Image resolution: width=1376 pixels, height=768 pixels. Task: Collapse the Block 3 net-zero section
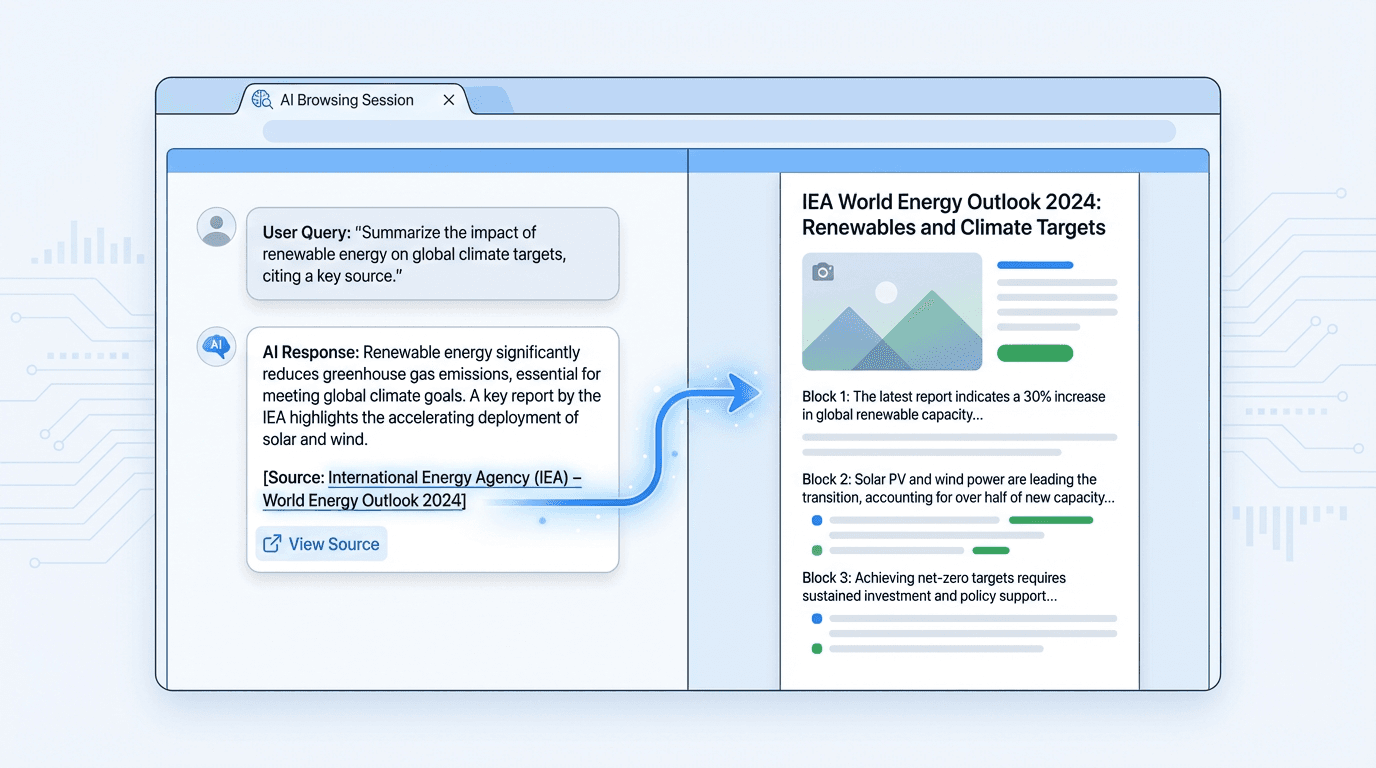pyautogui.click(x=933, y=586)
